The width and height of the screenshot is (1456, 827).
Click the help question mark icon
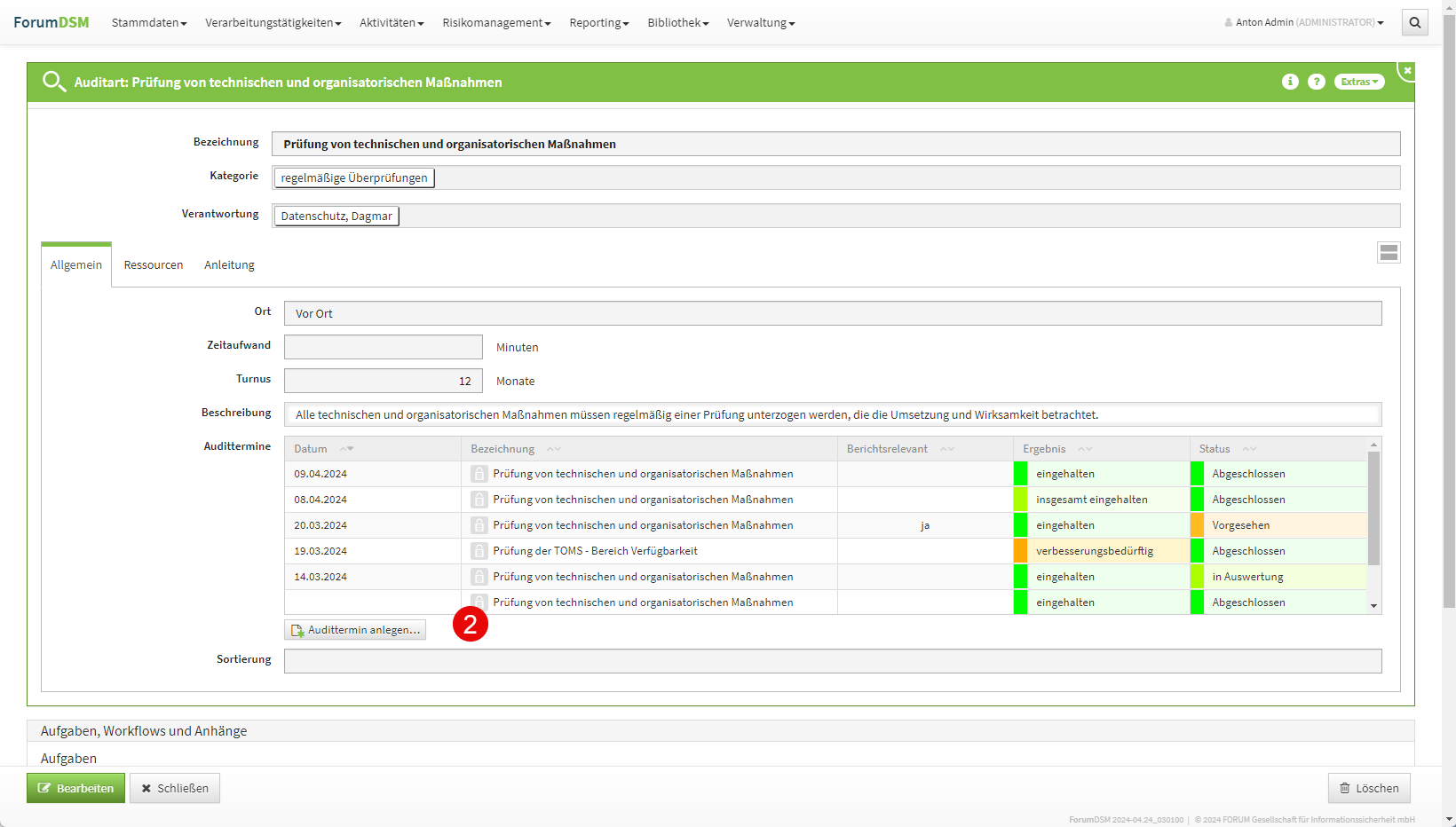coord(1317,82)
